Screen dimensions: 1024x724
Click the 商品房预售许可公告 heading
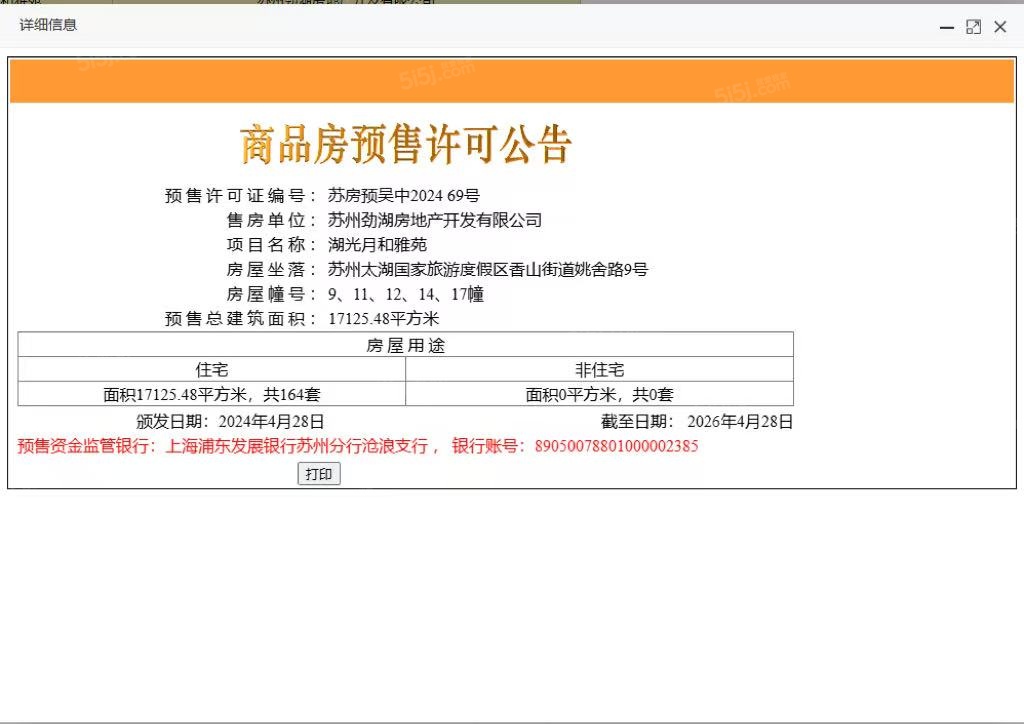406,145
